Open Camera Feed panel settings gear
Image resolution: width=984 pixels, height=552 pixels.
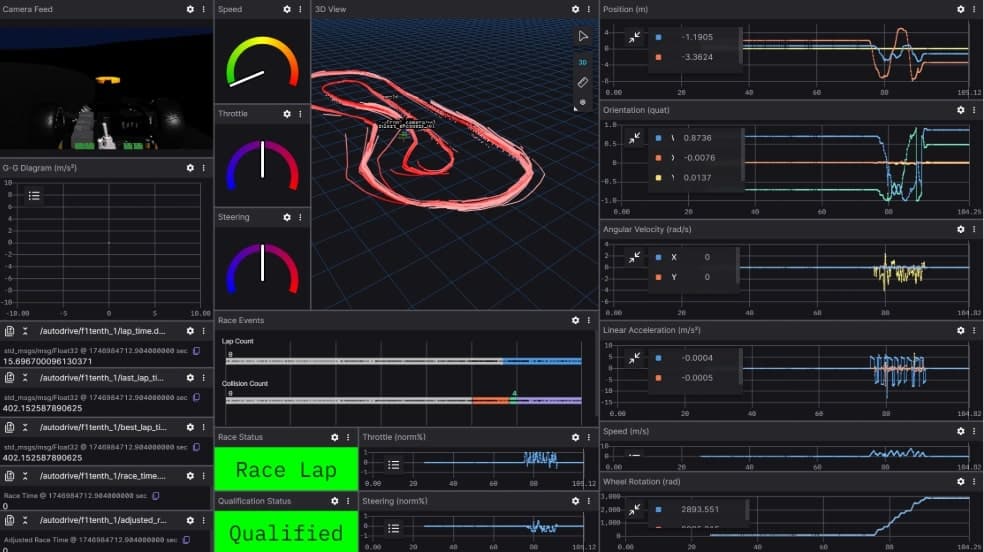[x=190, y=9]
